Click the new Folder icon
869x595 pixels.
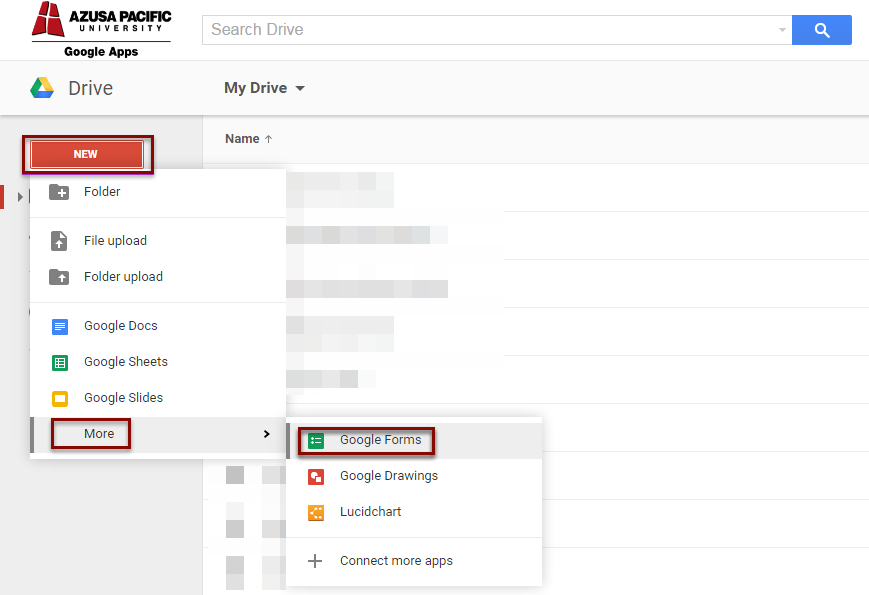[x=59, y=192]
